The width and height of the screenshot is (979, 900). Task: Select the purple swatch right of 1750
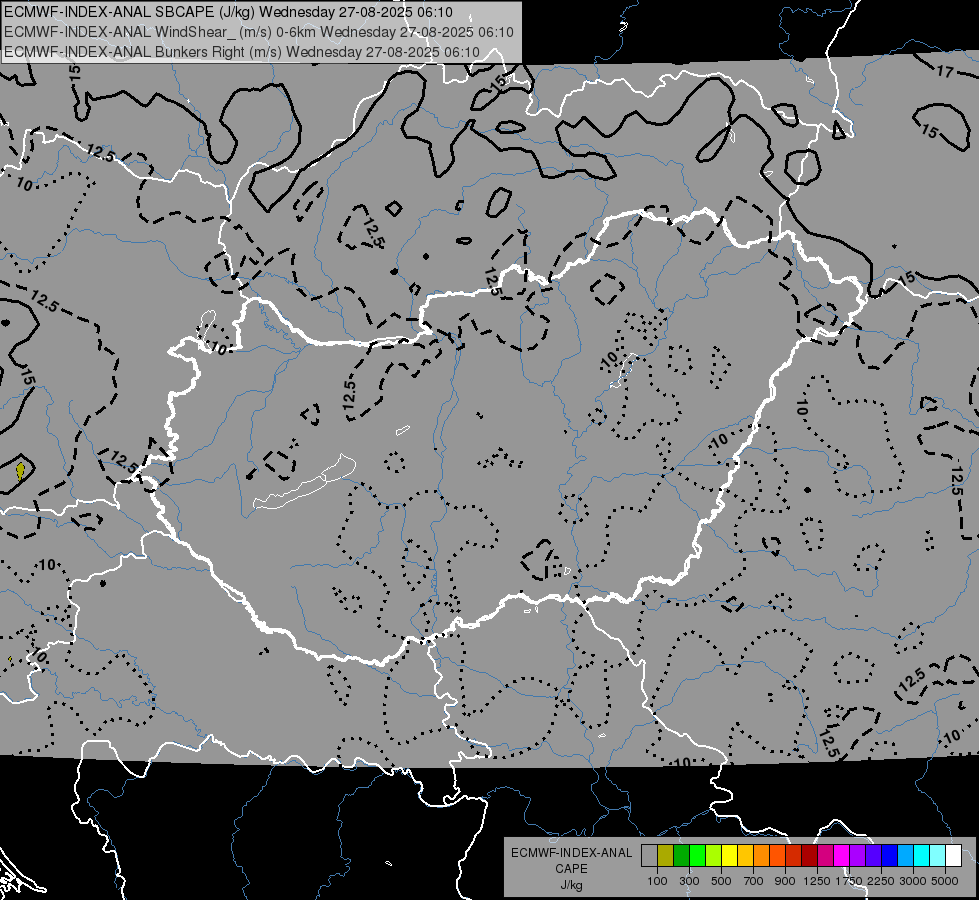(x=857, y=856)
